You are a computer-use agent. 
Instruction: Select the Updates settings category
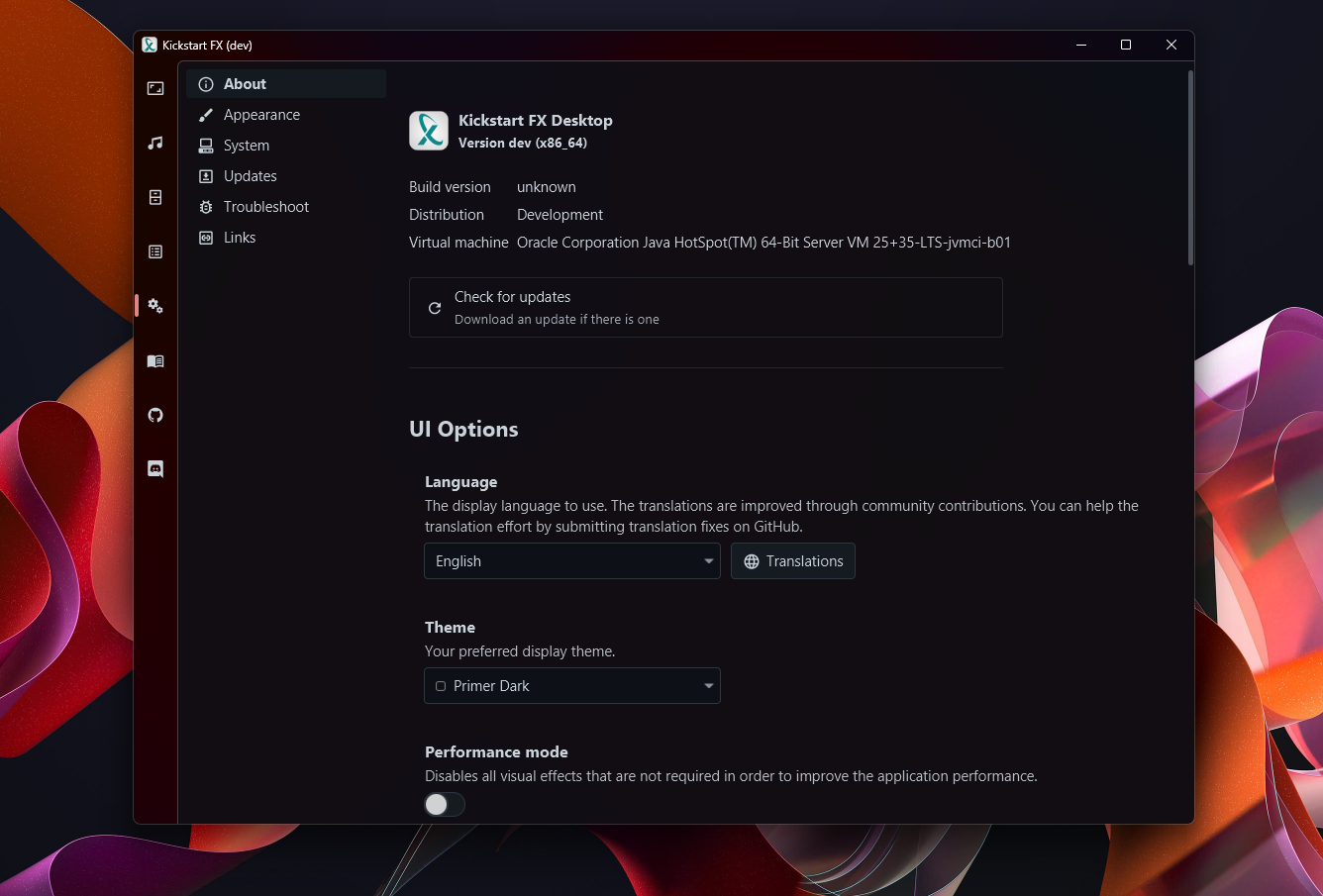(286, 176)
